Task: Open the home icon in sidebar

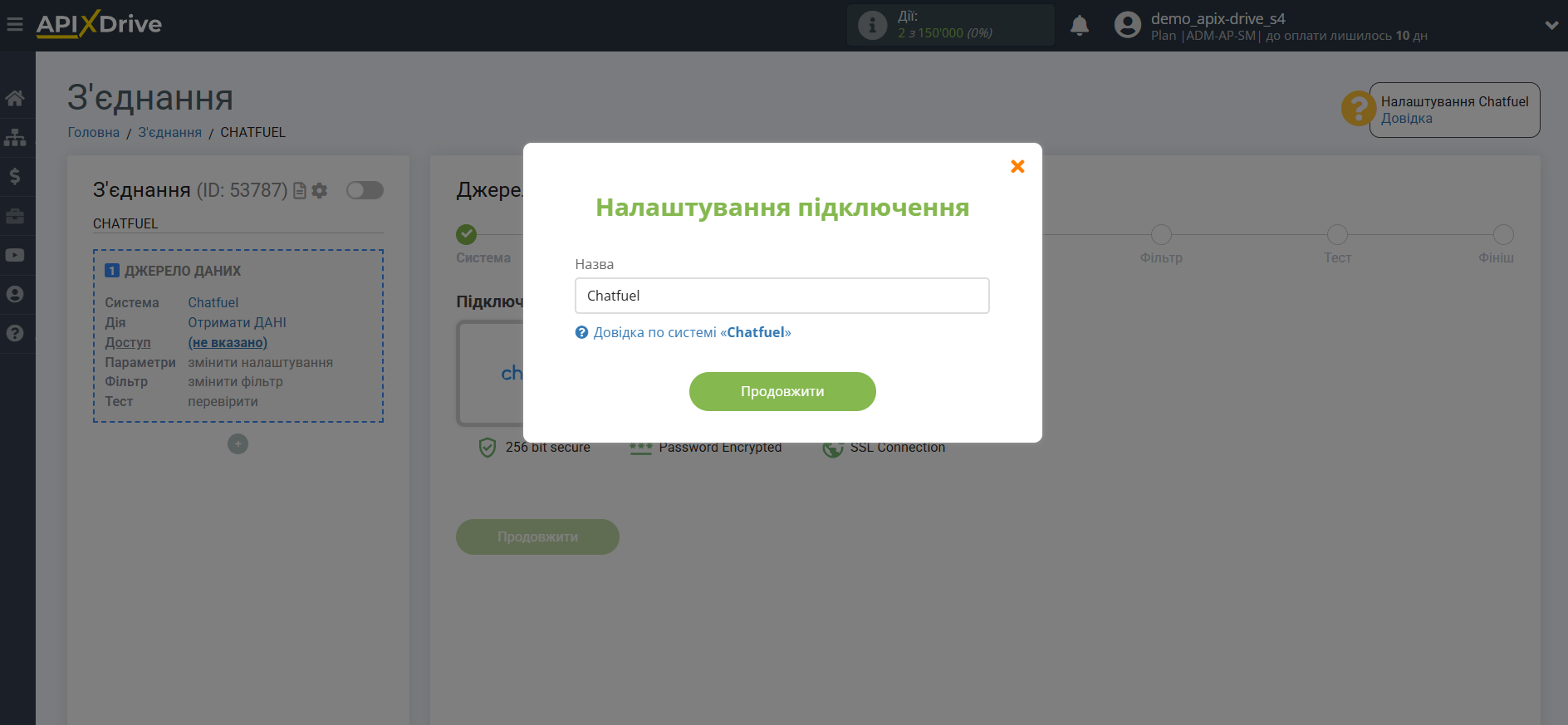Action: coord(15,99)
